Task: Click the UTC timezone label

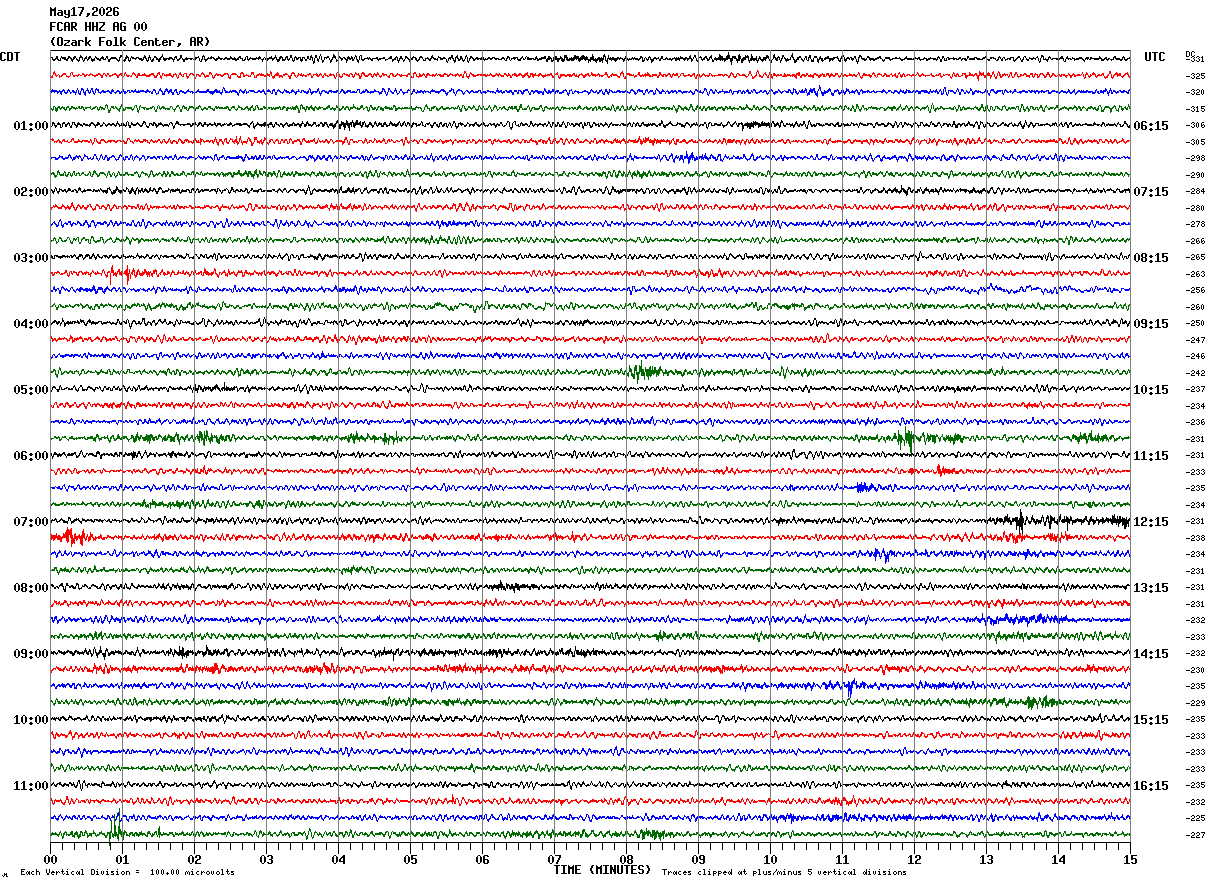Action: click(x=1155, y=57)
